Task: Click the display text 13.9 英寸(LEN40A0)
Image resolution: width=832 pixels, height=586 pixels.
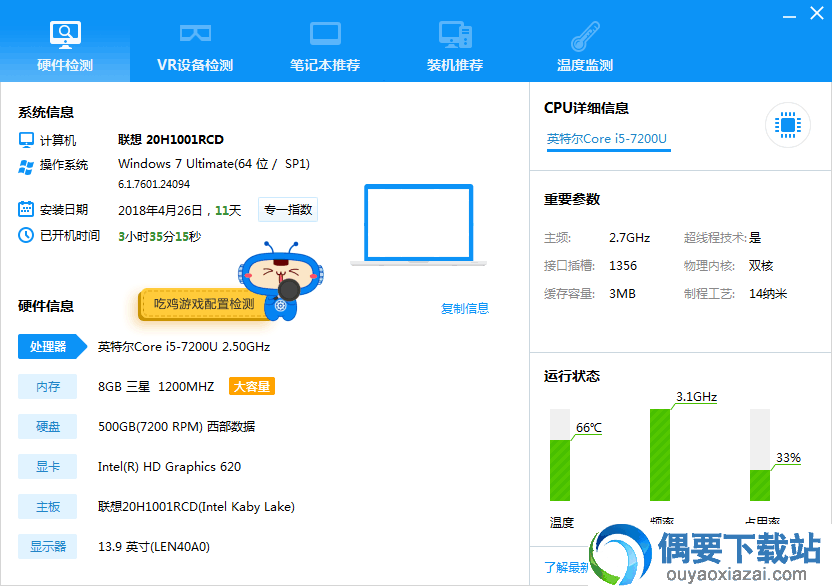Action: pyautogui.click(x=154, y=547)
